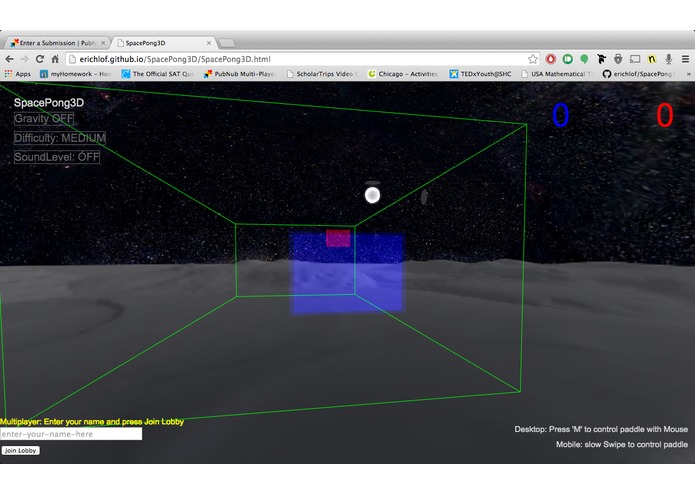695x494 pixels.
Task: Open the PubNub Multi-Player bookmark
Action: [239, 74]
